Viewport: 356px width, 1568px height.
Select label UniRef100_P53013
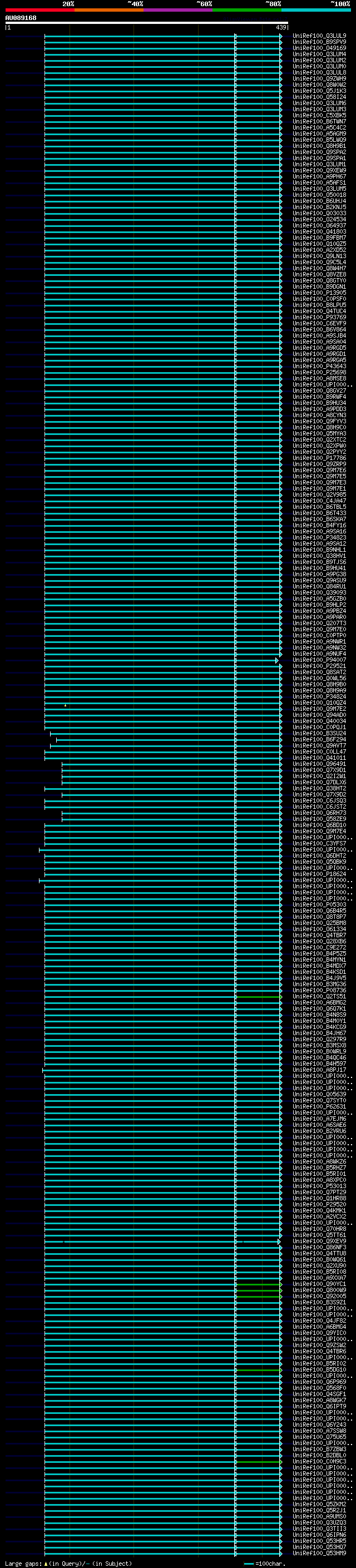[x=319, y=1186]
